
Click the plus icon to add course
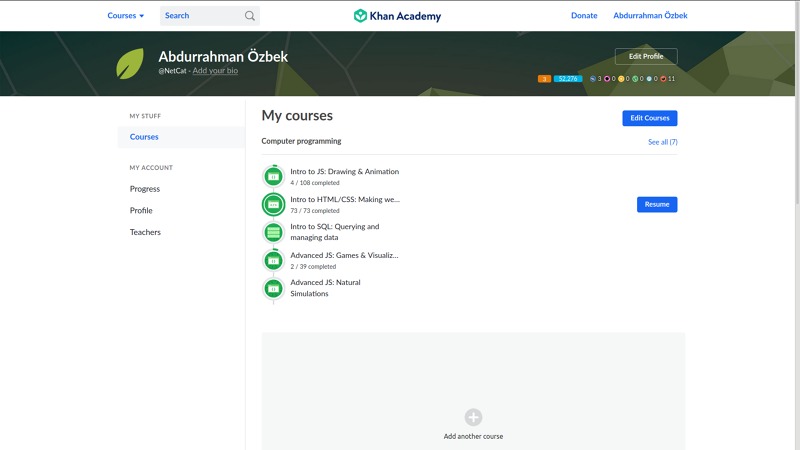click(x=473, y=417)
